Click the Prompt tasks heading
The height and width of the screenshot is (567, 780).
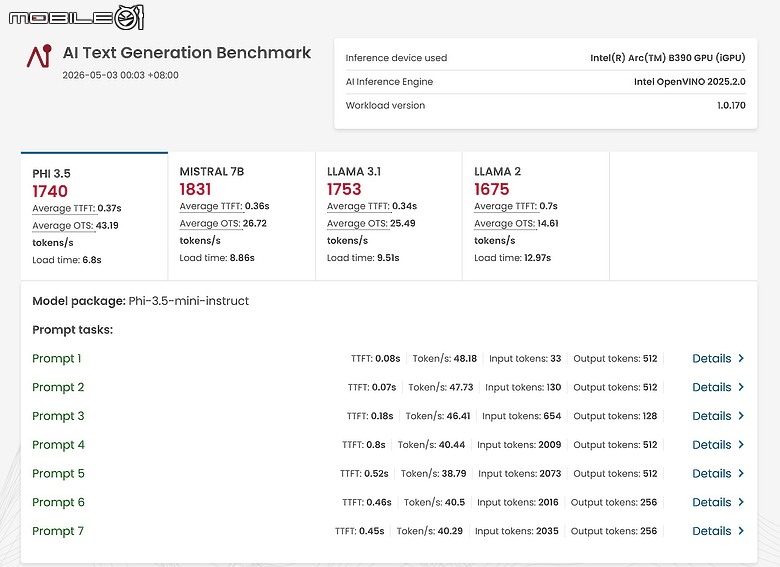click(x=73, y=330)
